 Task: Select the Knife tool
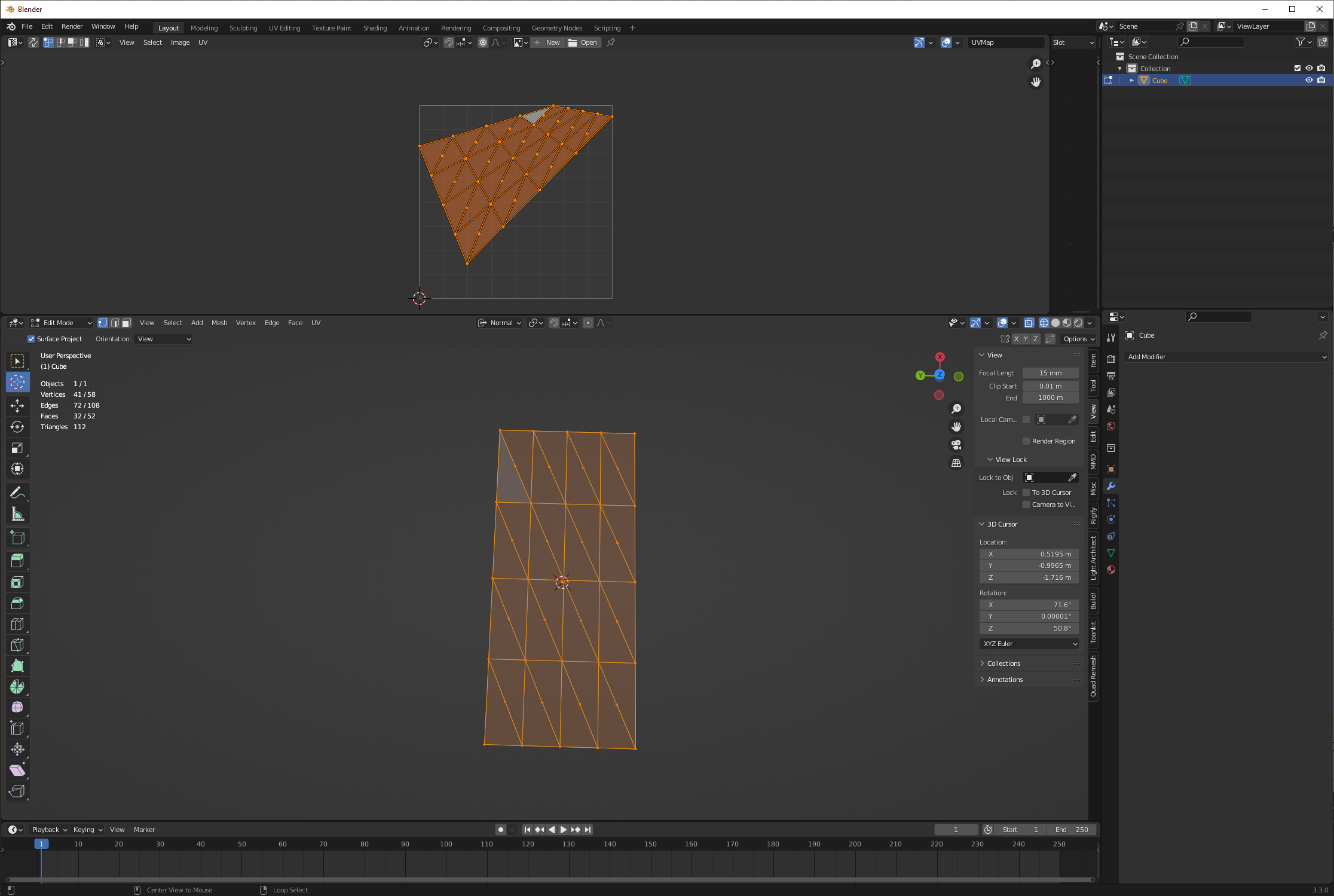point(17,645)
